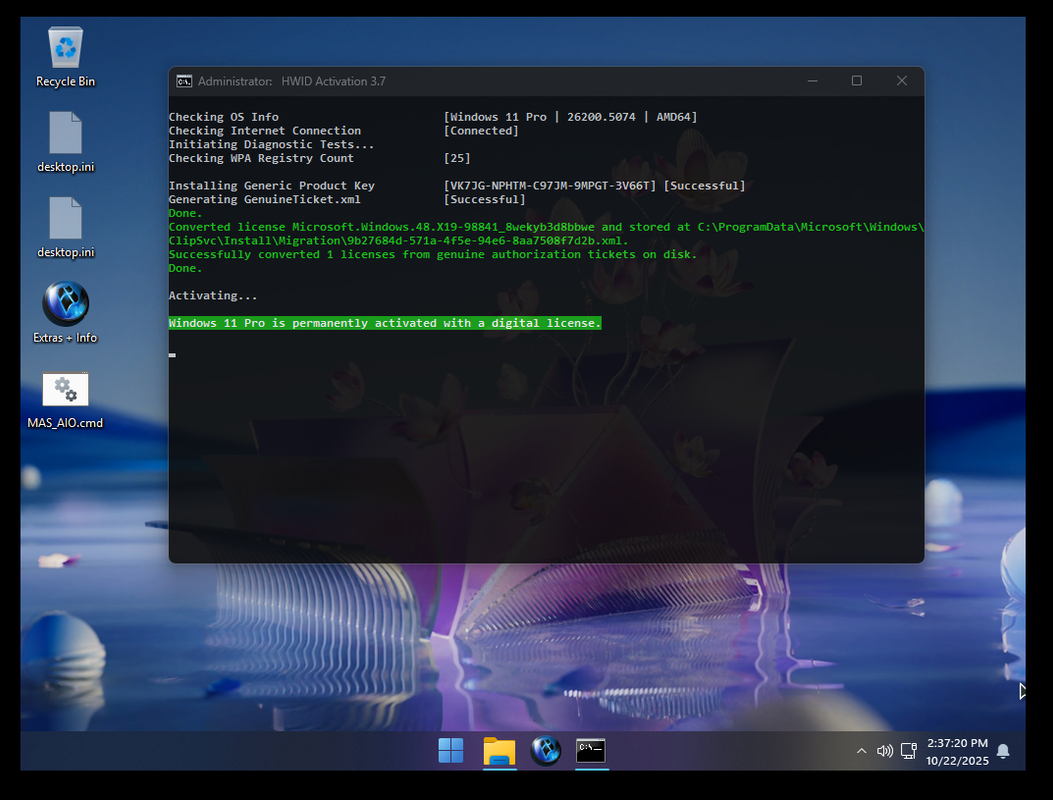Click the '[Connected]' status text
This screenshot has width=1053, height=800.
point(481,130)
